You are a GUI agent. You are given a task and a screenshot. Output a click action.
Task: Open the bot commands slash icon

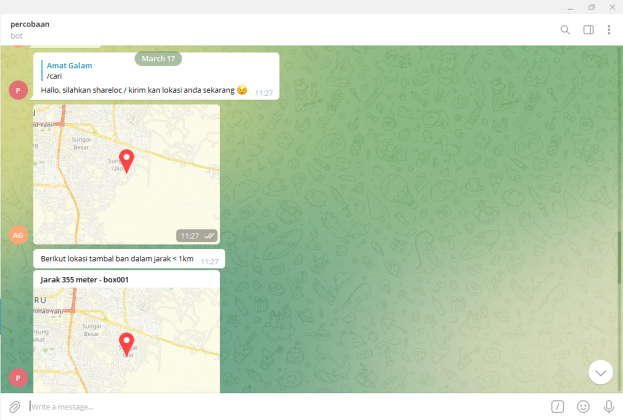pos(557,406)
